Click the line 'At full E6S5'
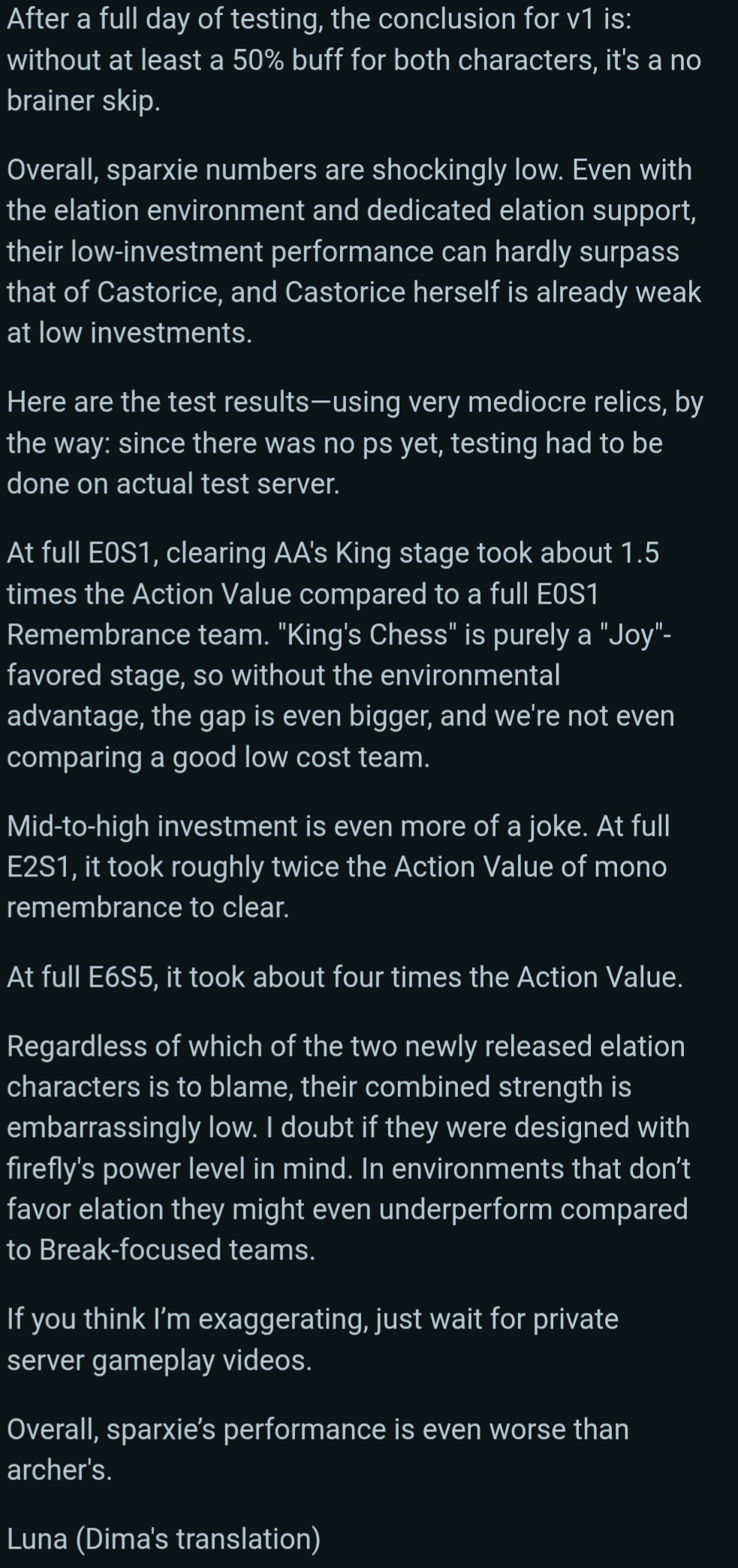Image resolution: width=738 pixels, height=1568 pixels. (345, 977)
